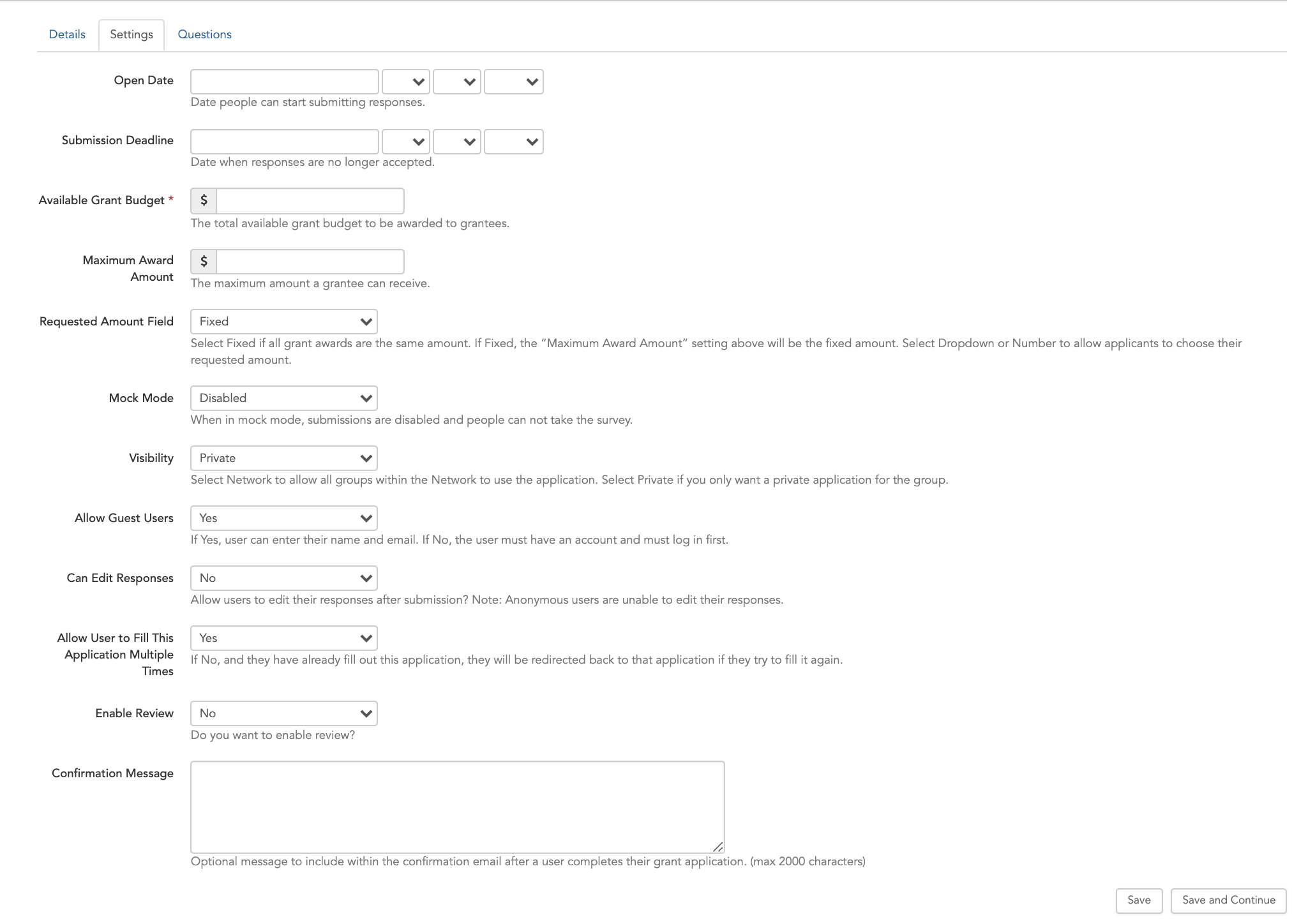
Task: Click the dollar sign beside Available Grant Budget
Action: point(204,200)
